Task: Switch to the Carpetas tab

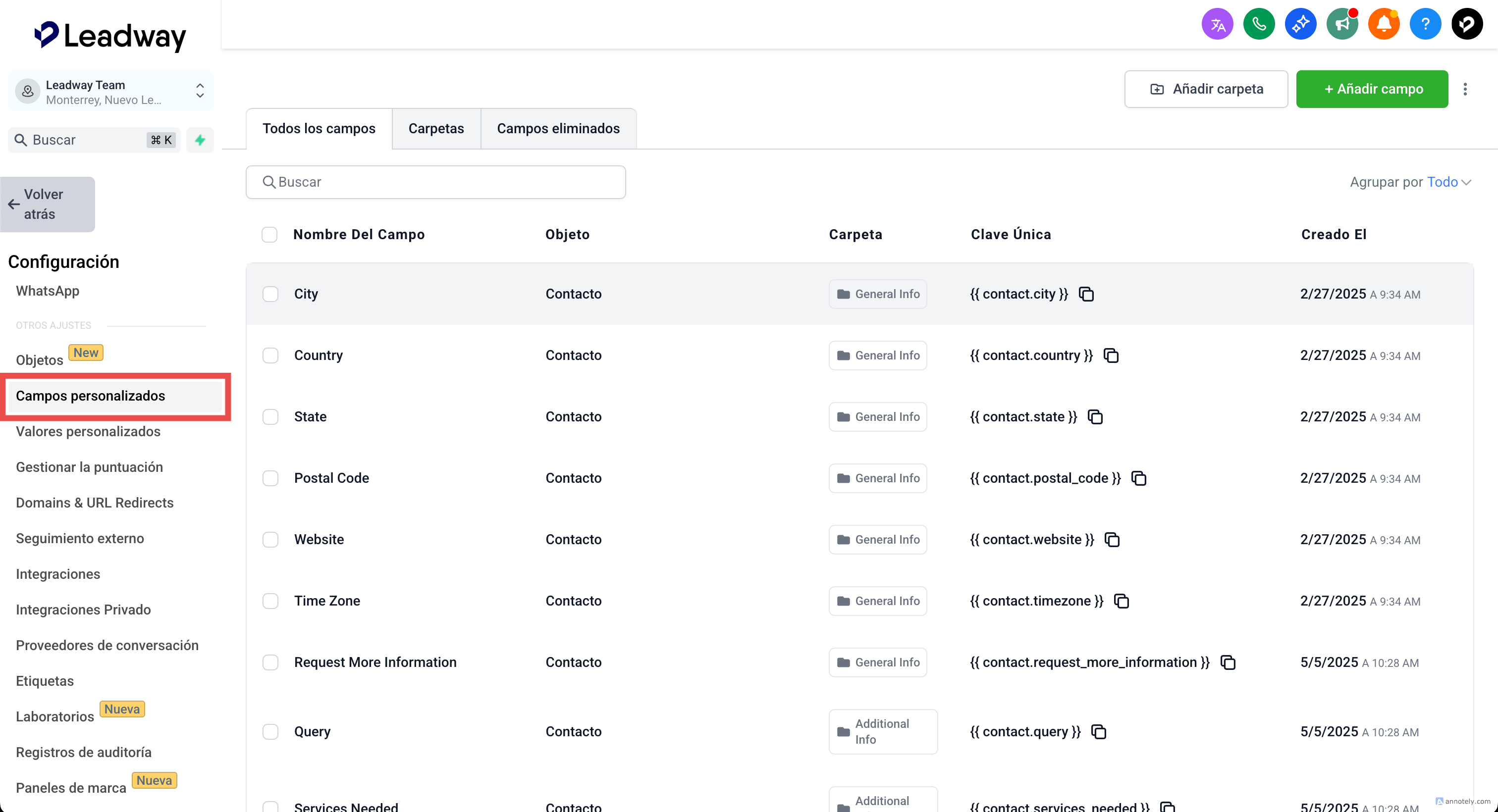Action: click(436, 128)
